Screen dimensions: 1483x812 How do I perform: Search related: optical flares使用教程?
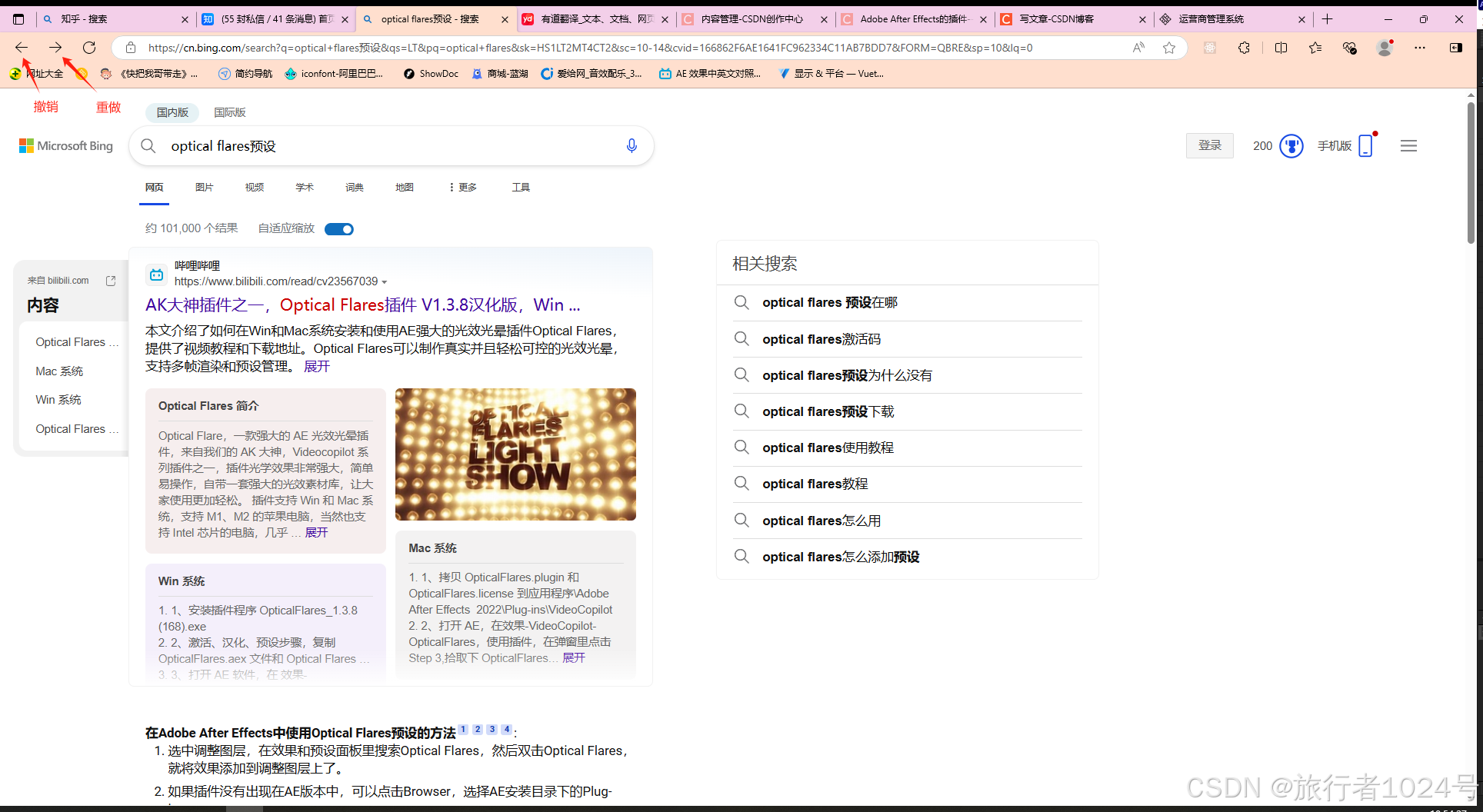tap(828, 448)
